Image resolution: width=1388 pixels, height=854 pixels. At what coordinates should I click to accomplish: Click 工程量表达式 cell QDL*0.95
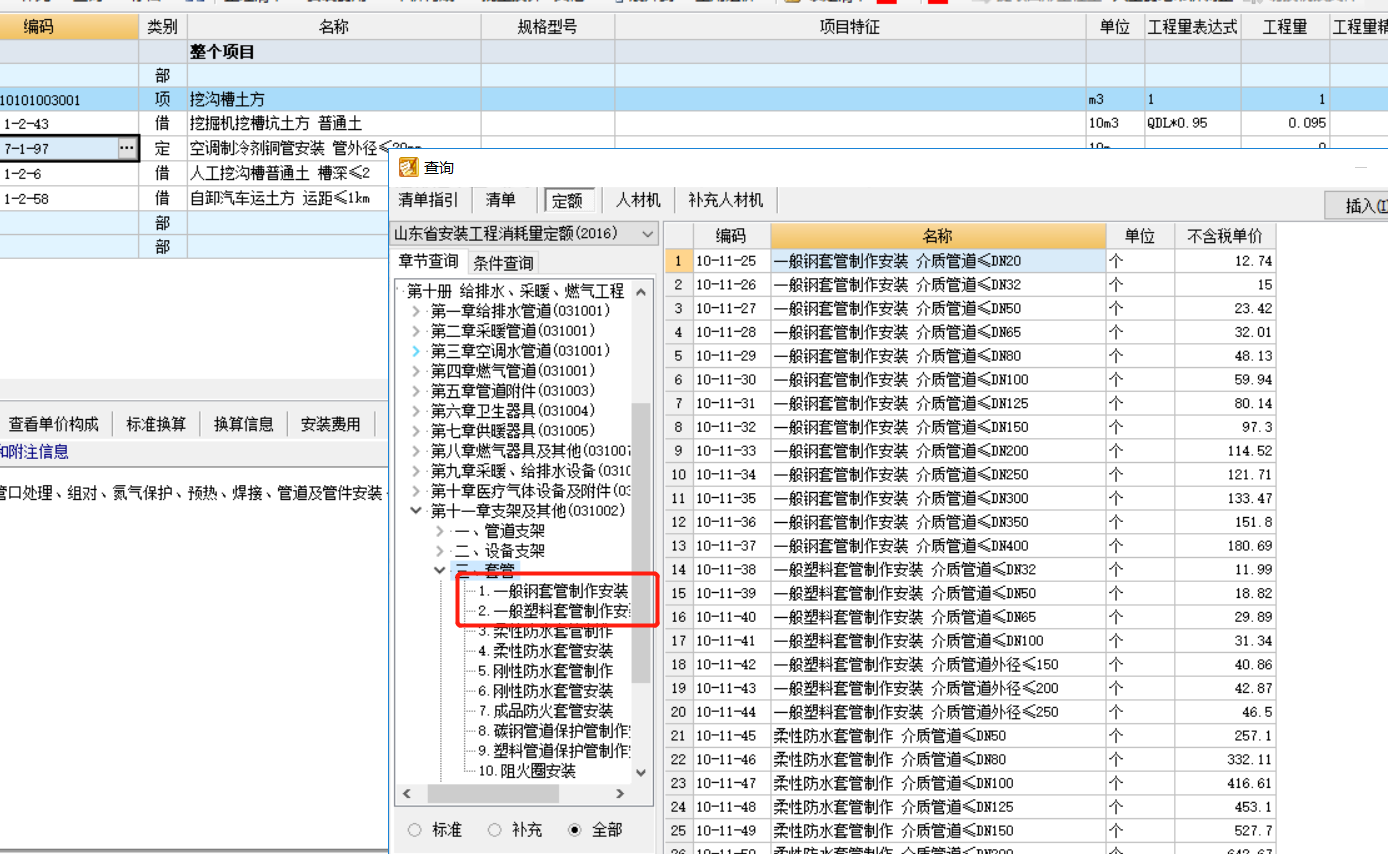tap(1193, 124)
